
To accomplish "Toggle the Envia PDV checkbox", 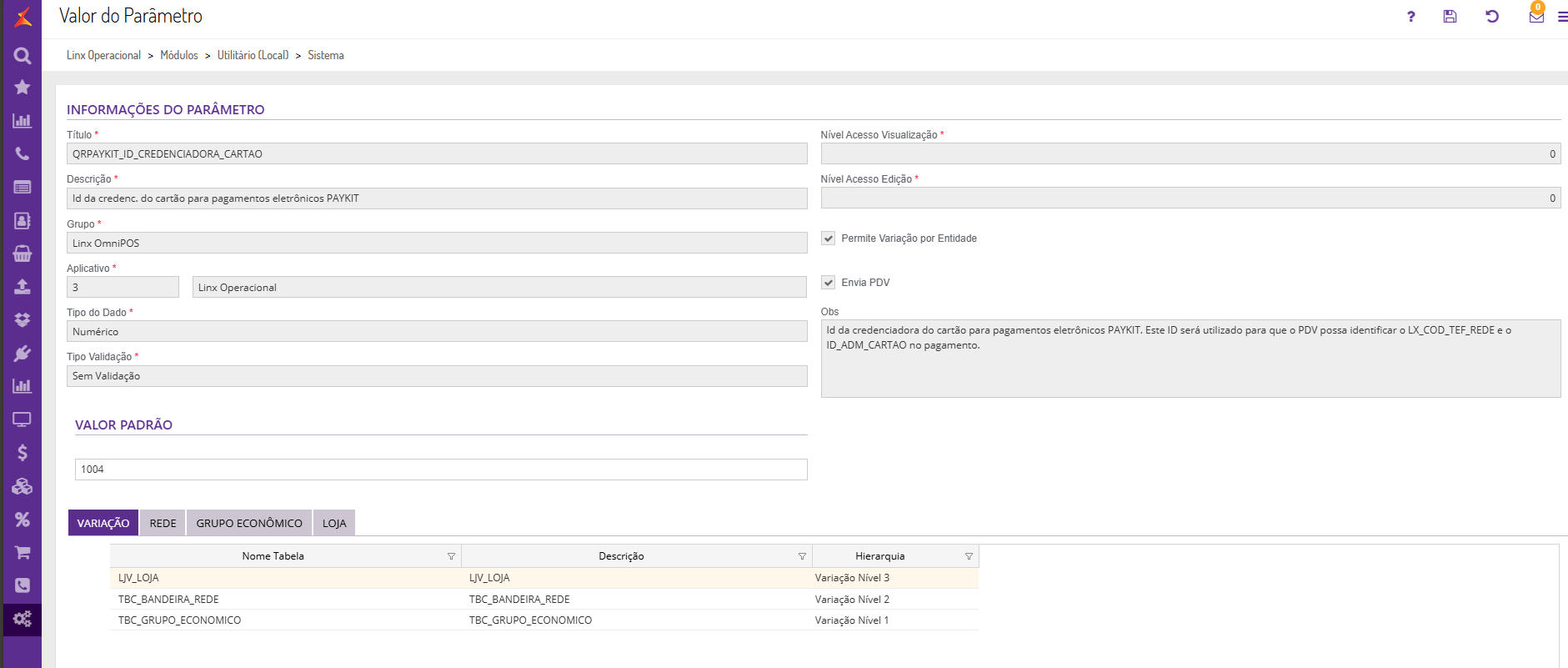I will pos(829,283).
